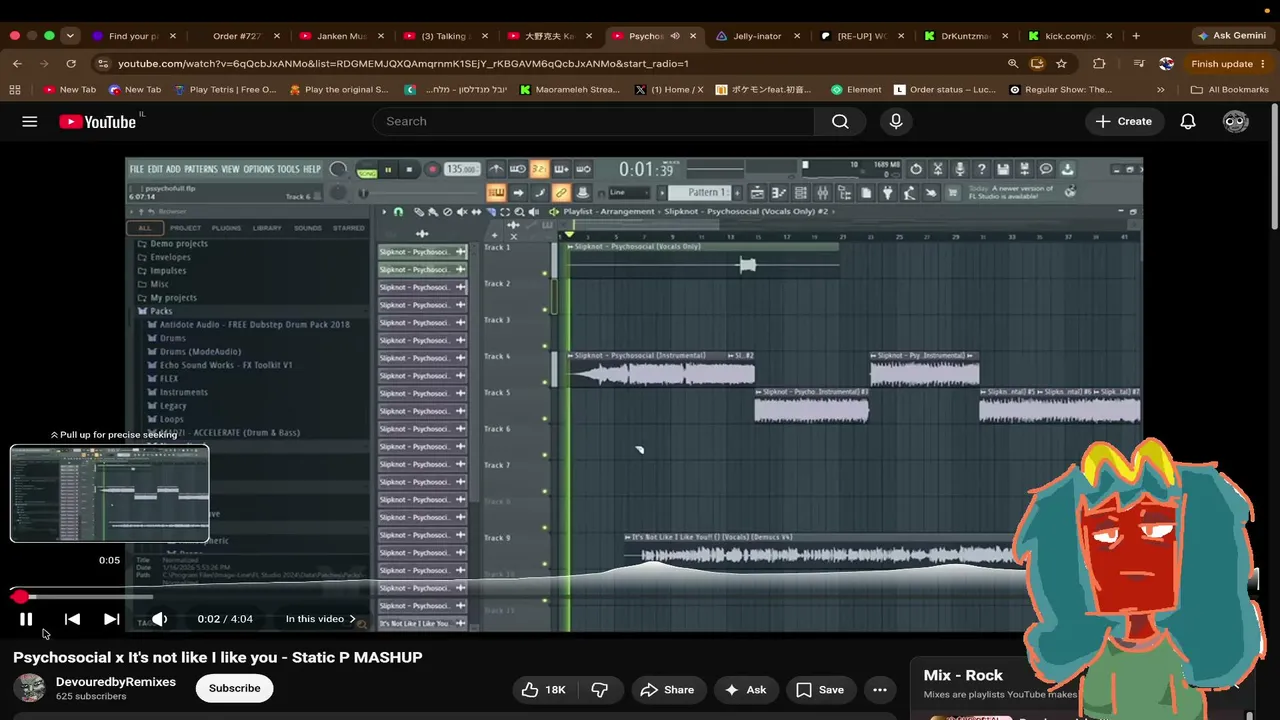Click the Finish update button
The height and width of the screenshot is (720, 1280).
(1222, 63)
